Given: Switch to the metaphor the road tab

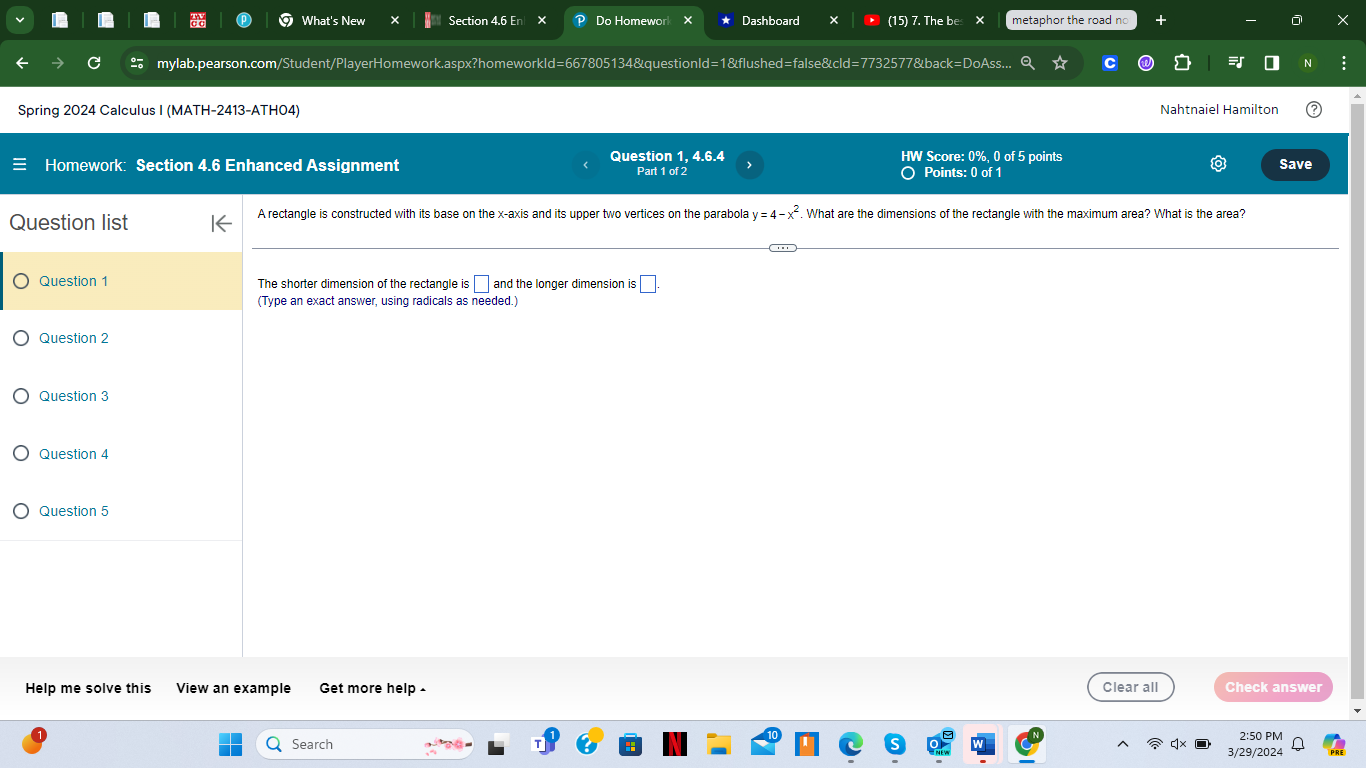Looking at the screenshot, I should pyautogui.click(x=1071, y=20).
